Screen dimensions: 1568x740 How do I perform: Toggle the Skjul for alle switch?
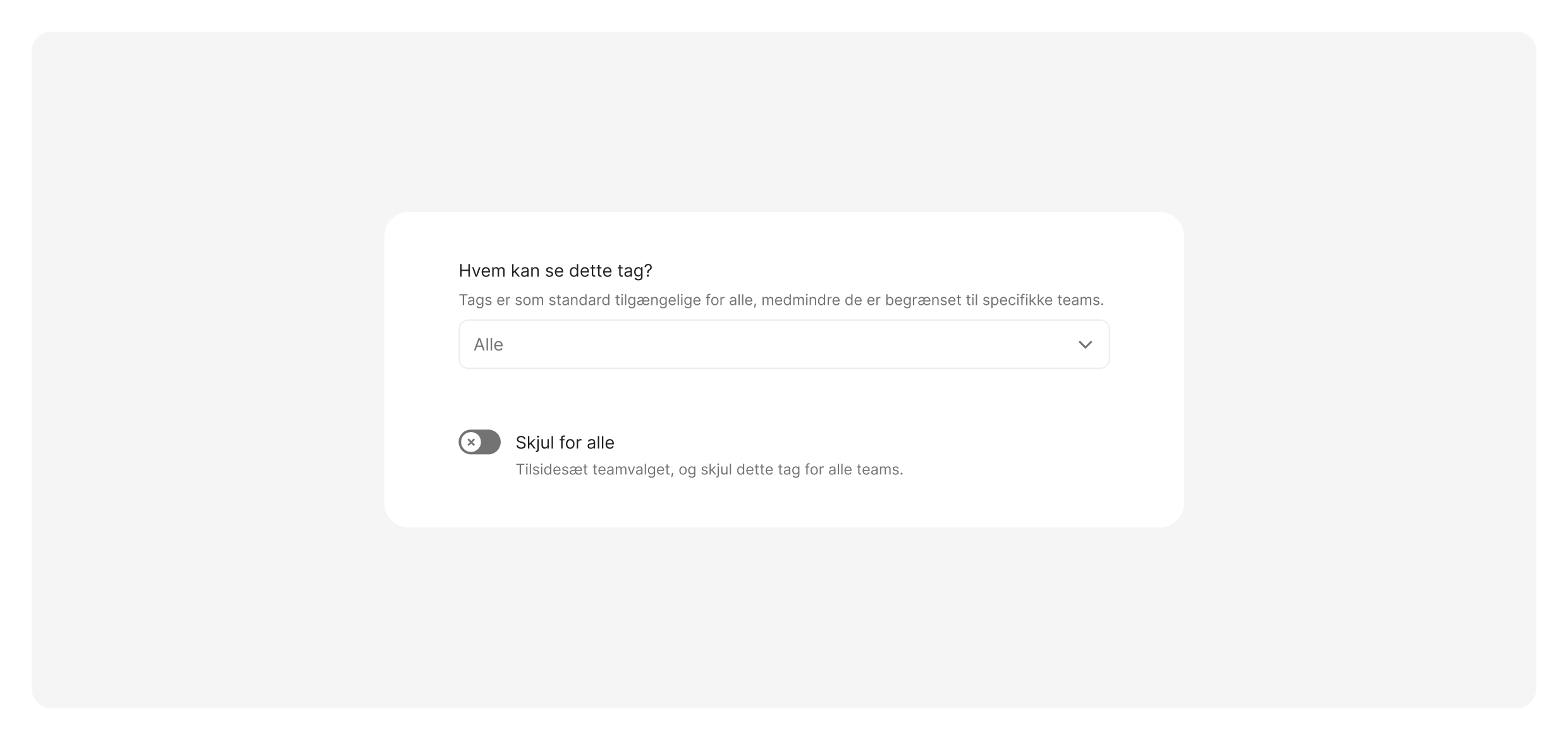click(479, 442)
